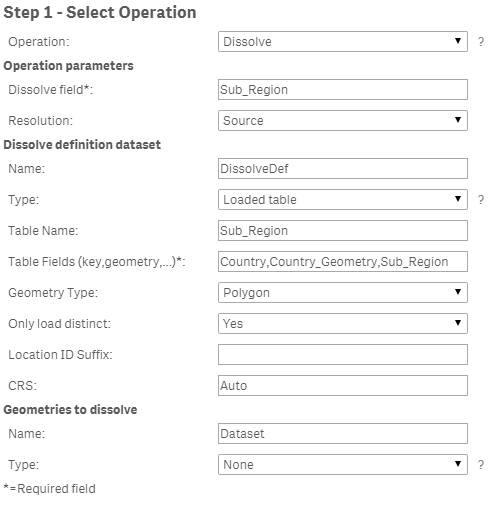Open the Only load distinct dropdown

tap(343, 324)
